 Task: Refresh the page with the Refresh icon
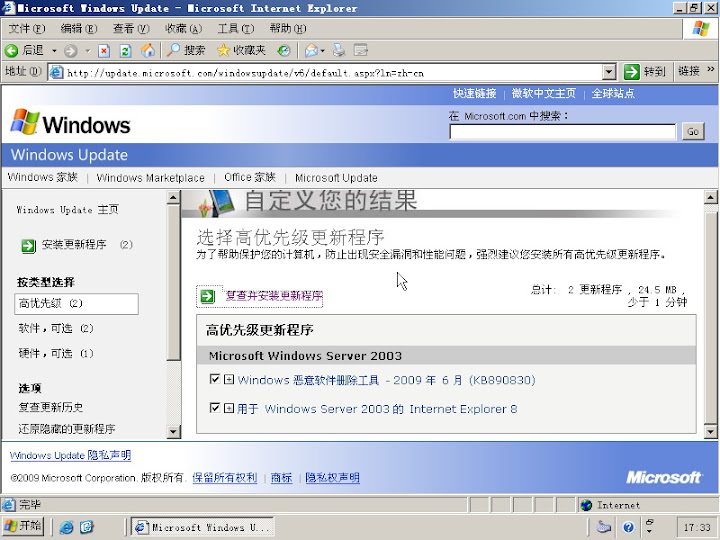pos(125,51)
